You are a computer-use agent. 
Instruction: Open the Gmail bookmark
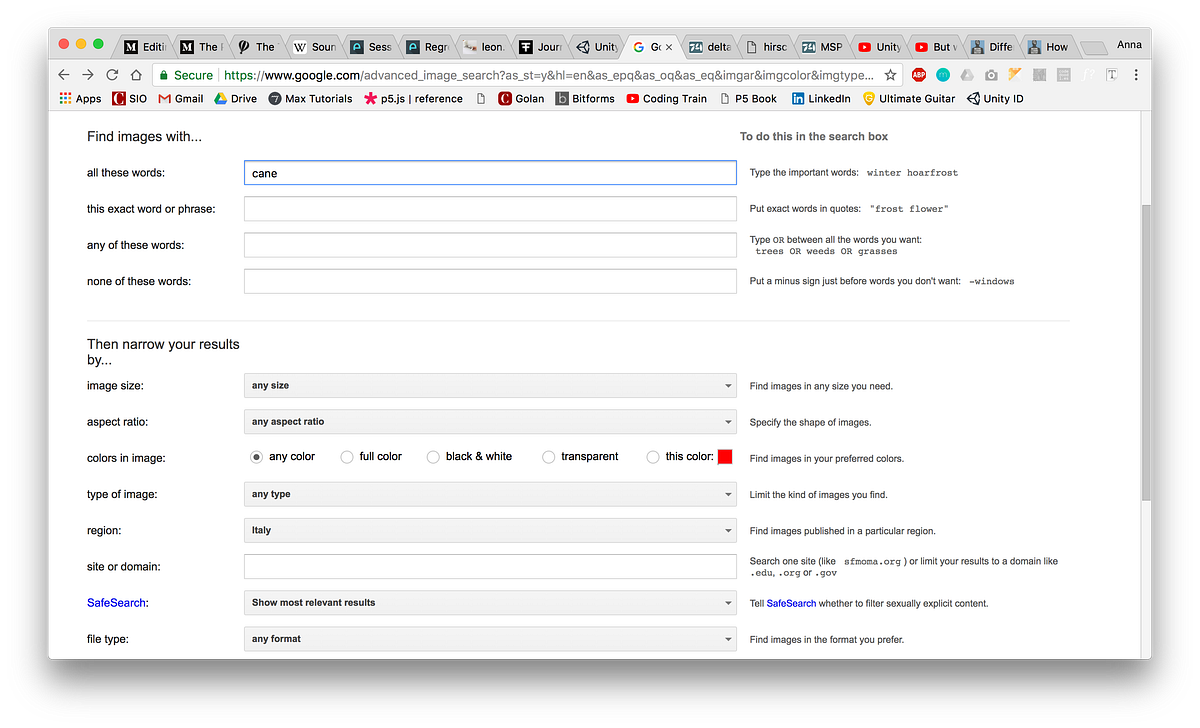pos(181,99)
